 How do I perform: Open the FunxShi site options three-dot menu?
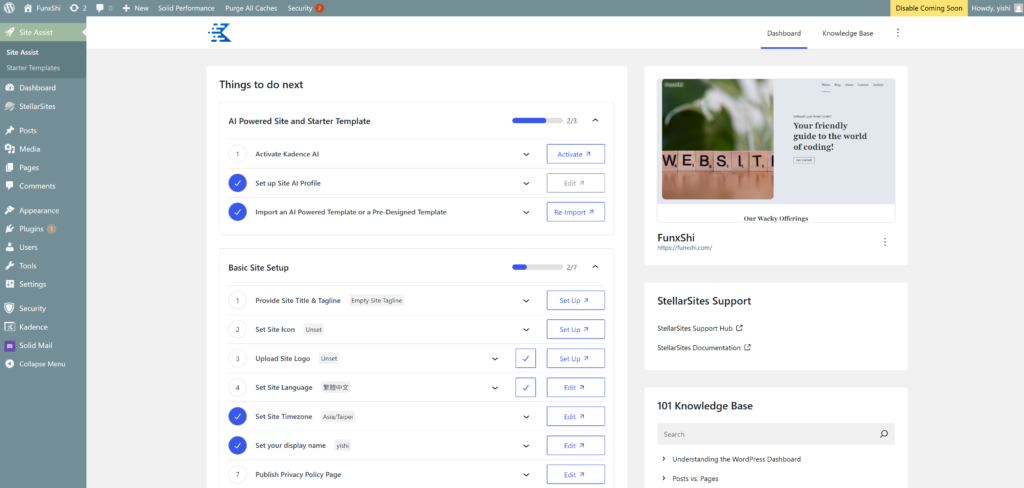[884, 242]
